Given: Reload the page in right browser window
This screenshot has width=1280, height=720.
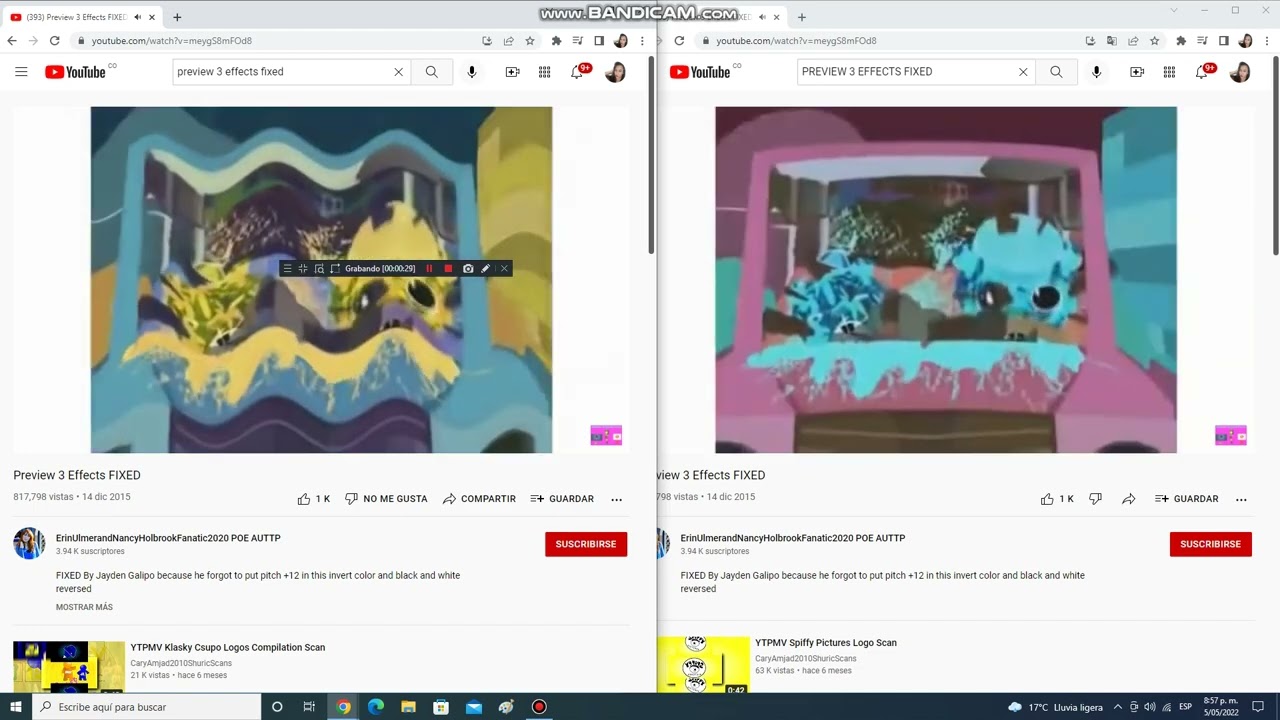Looking at the screenshot, I should pos(679,41).
